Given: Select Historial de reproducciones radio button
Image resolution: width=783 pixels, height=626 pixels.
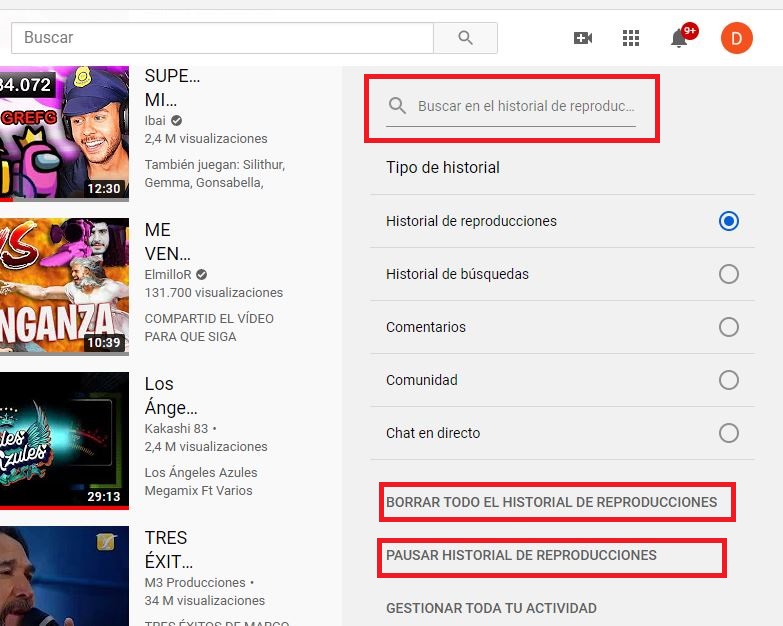Looking at the screenshot, I should (728, 221).
